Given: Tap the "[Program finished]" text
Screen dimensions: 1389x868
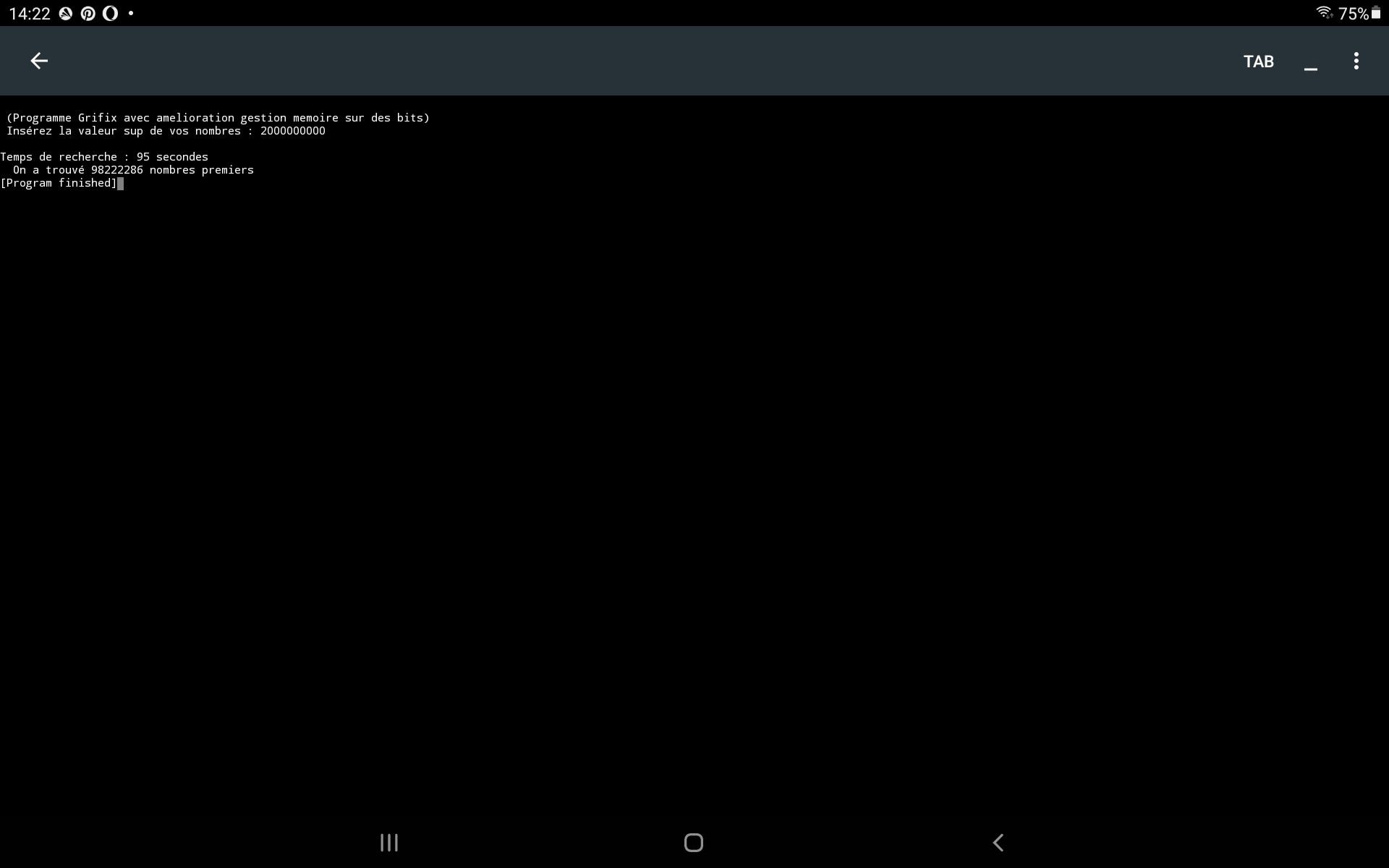Looking at the screenshot, I should 59,183.
